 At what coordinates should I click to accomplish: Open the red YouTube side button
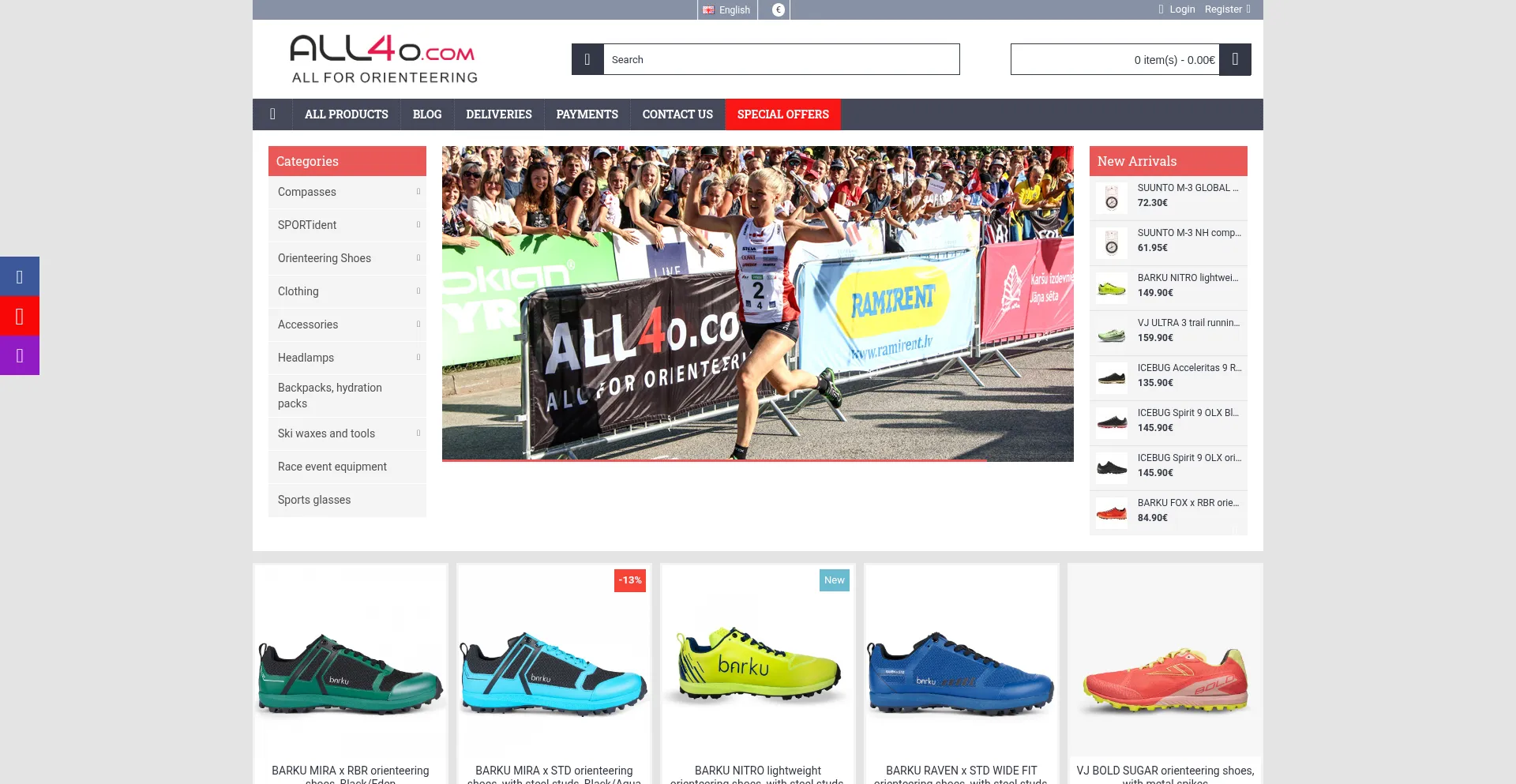click(x=20, y=316)
